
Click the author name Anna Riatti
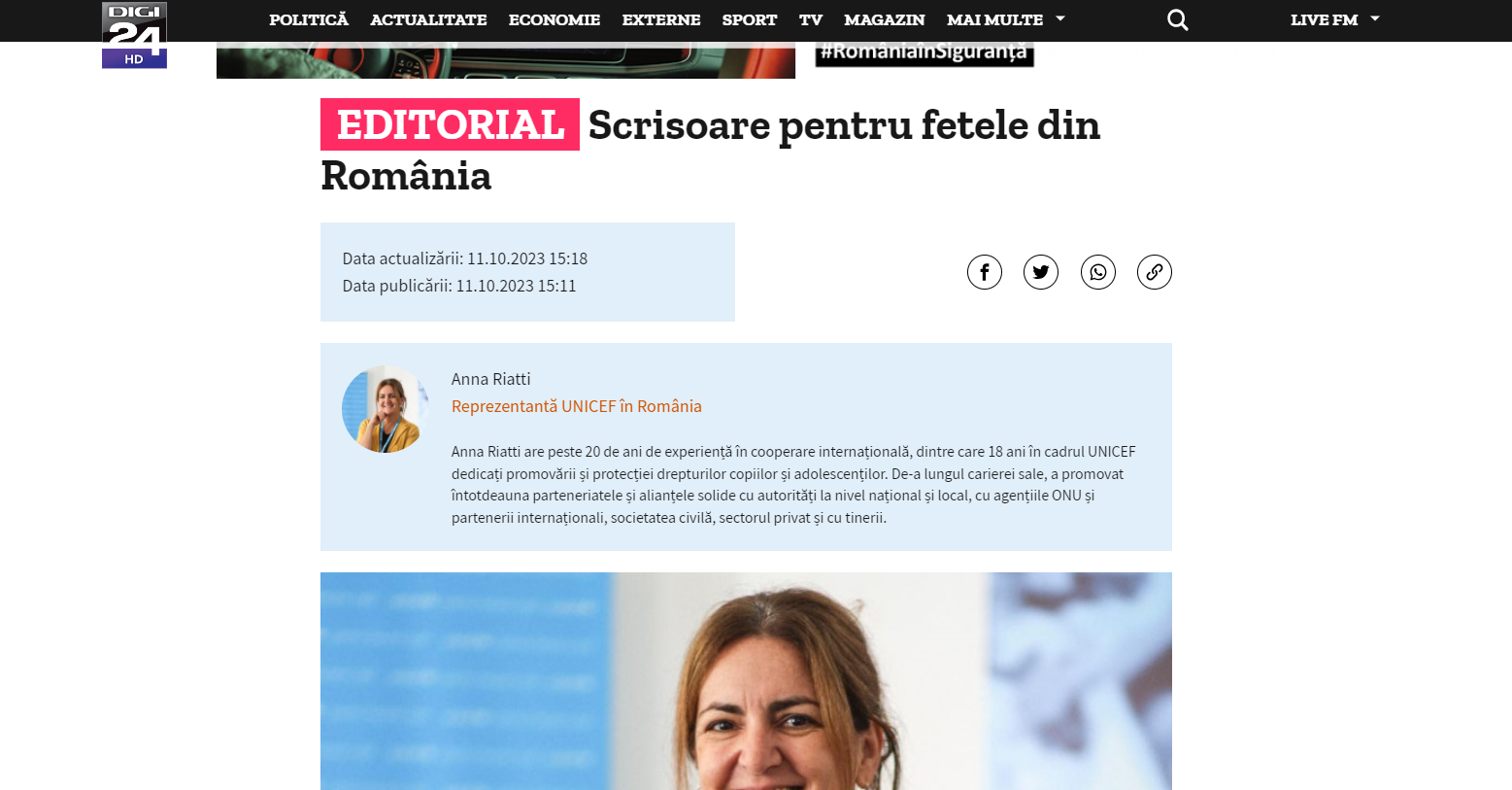coord(490,379)
